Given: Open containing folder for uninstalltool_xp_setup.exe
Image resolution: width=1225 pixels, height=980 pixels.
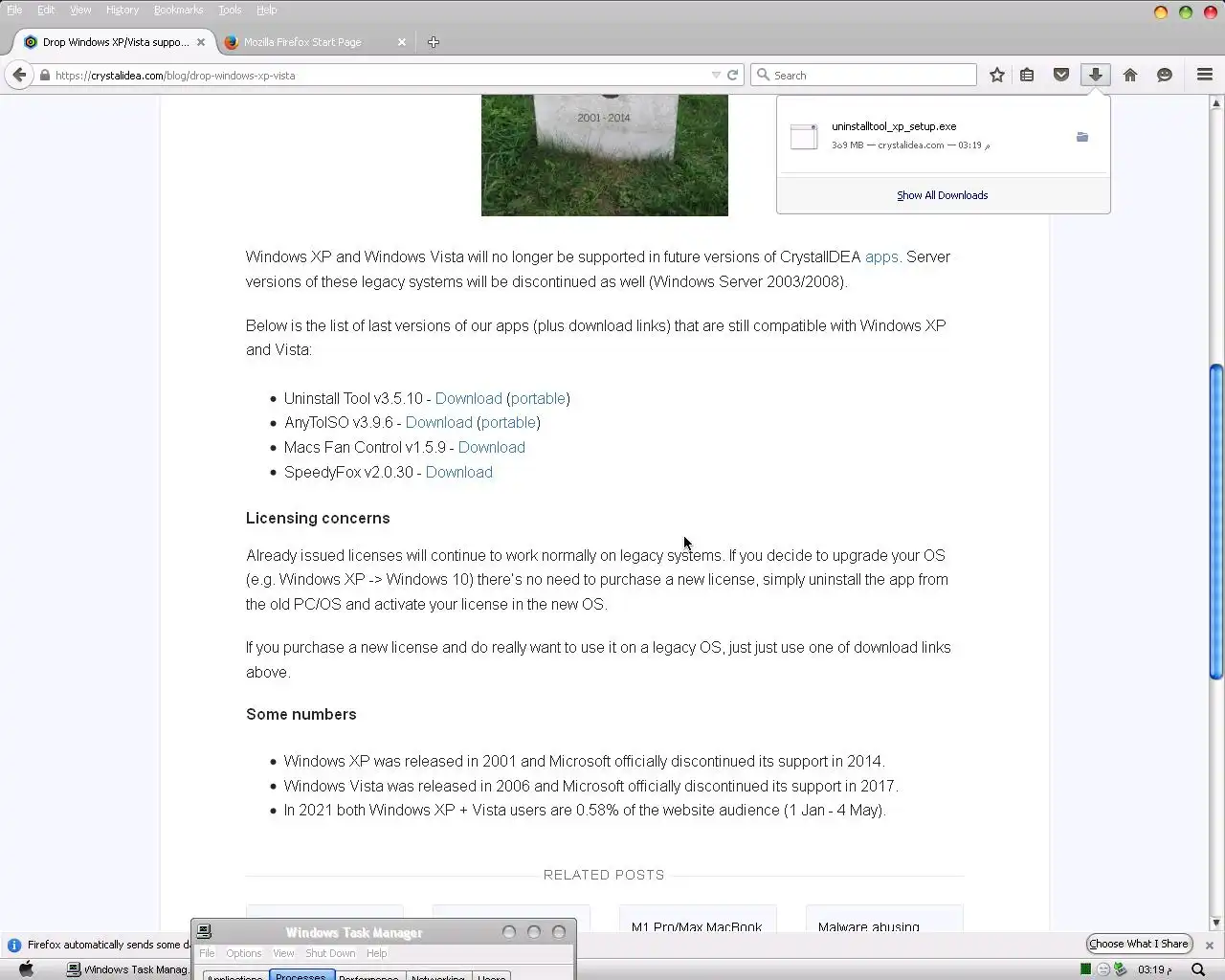Looking at the screenshot, I should [x=1082, y=137].
